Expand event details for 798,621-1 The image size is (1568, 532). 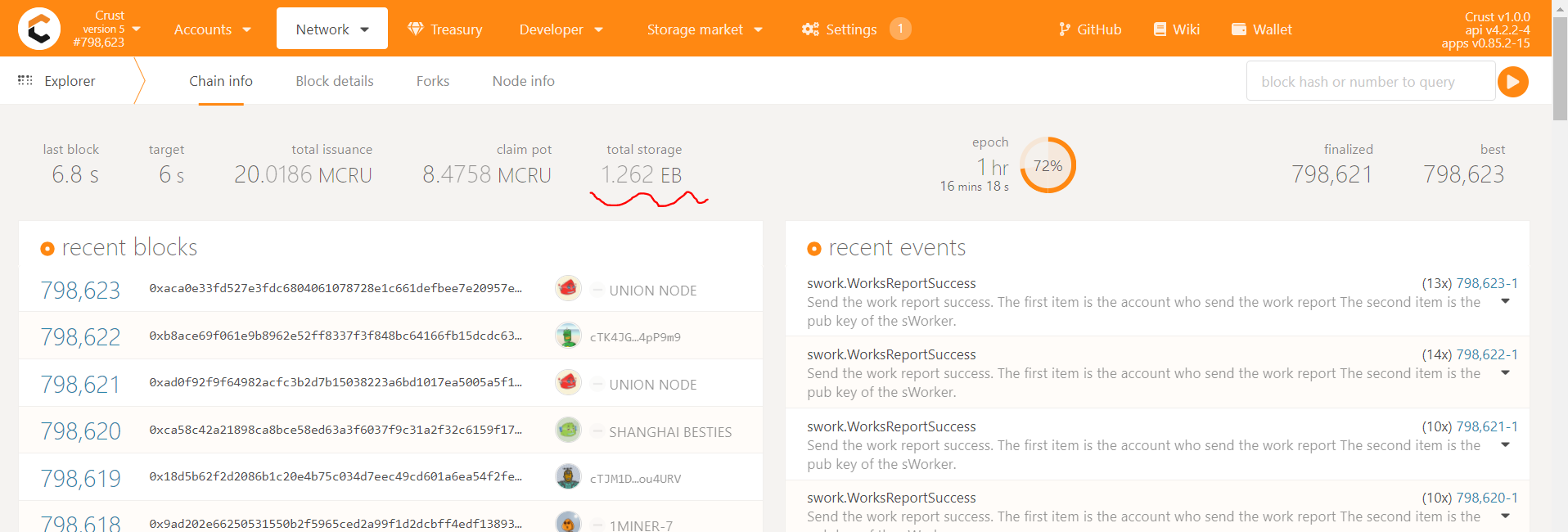(1505, 444)
